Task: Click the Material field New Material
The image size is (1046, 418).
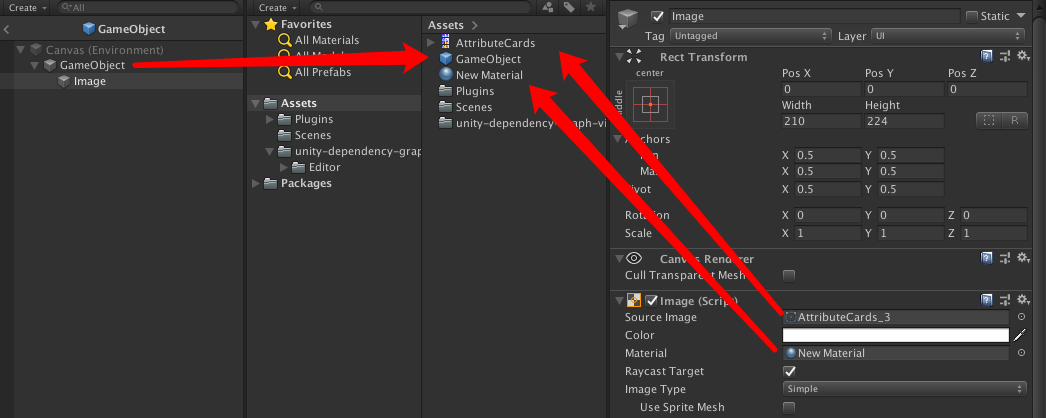Action: coord(896,353)
